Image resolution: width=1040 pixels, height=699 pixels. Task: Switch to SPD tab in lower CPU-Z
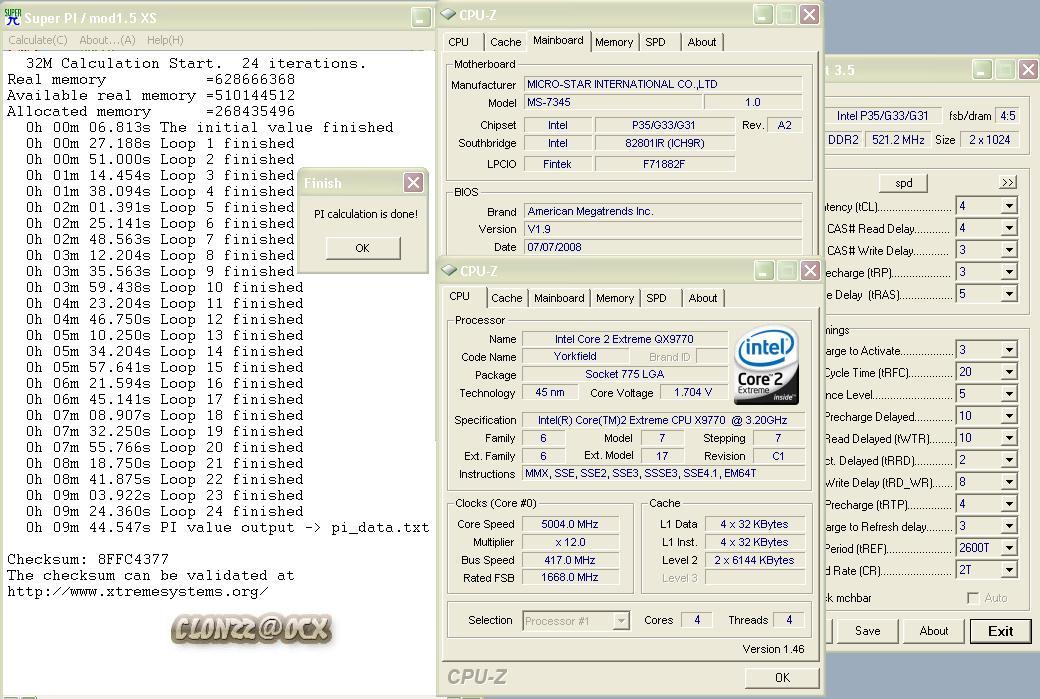point(656,298)
